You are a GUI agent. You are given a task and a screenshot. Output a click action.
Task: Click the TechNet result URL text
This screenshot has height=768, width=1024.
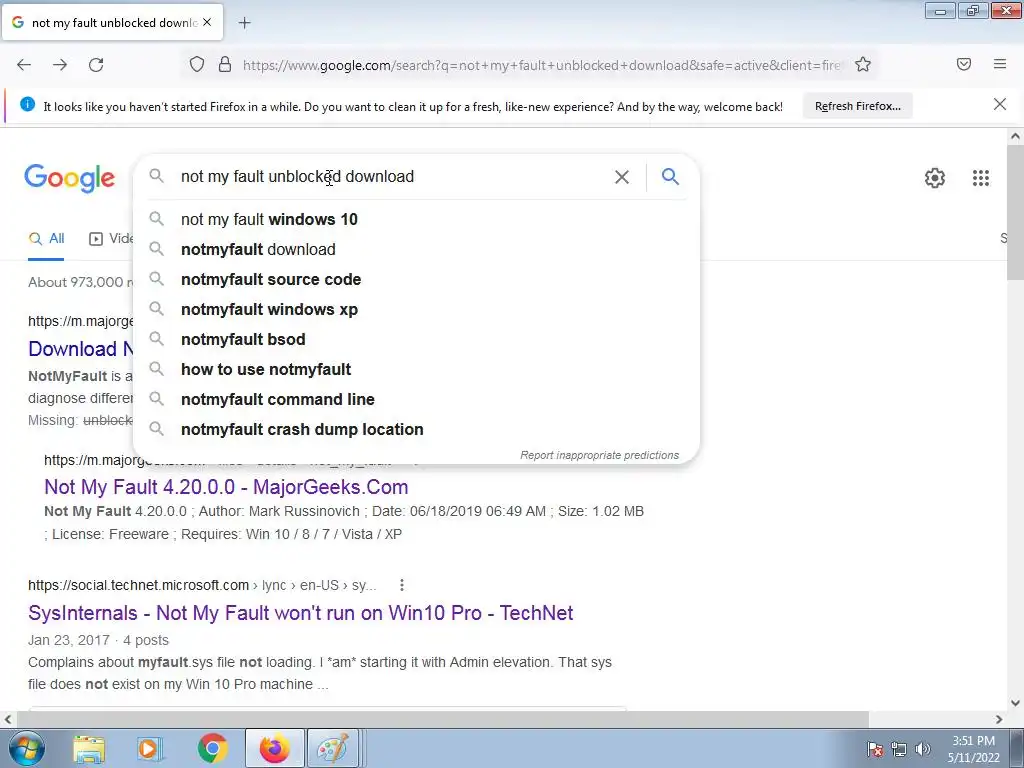click(x=202, y=585)
